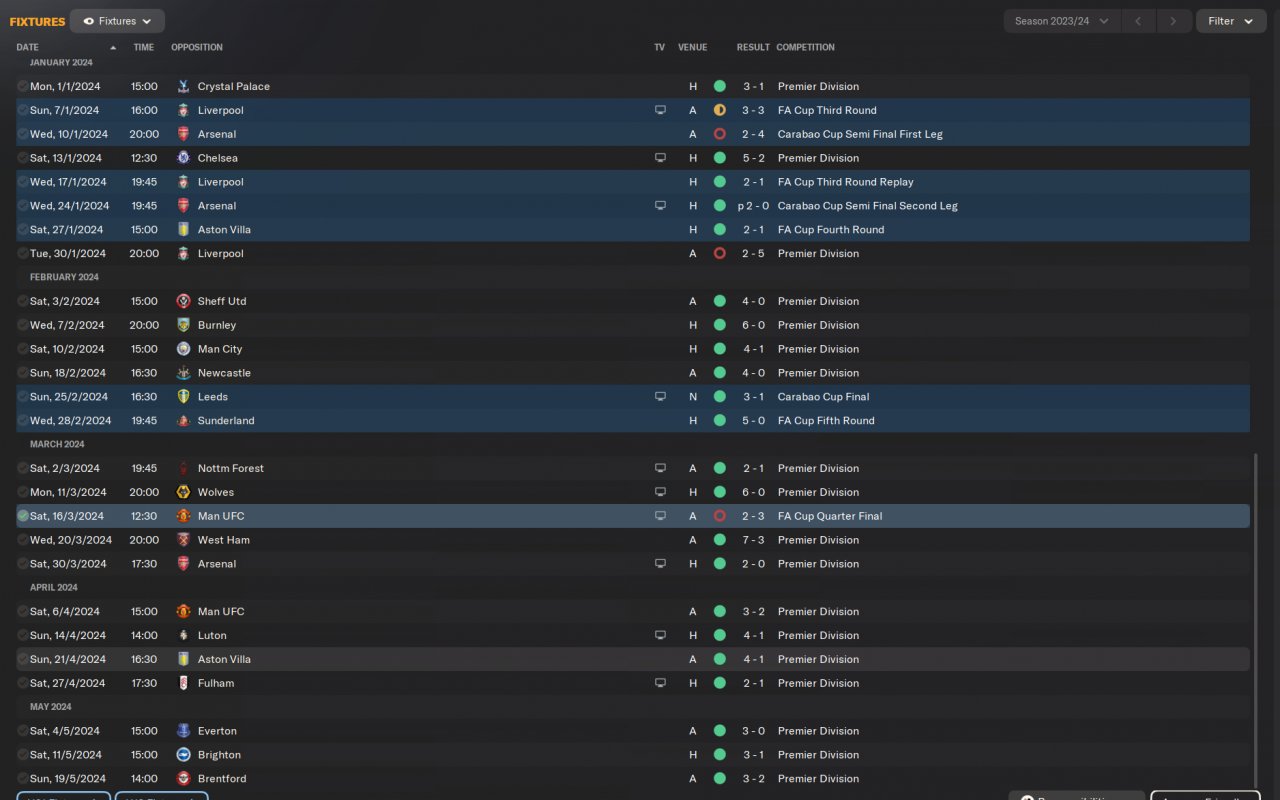Click the red loss indicator for Man UFC FA Cup
Screen dimensions: 1280x800
719,516
